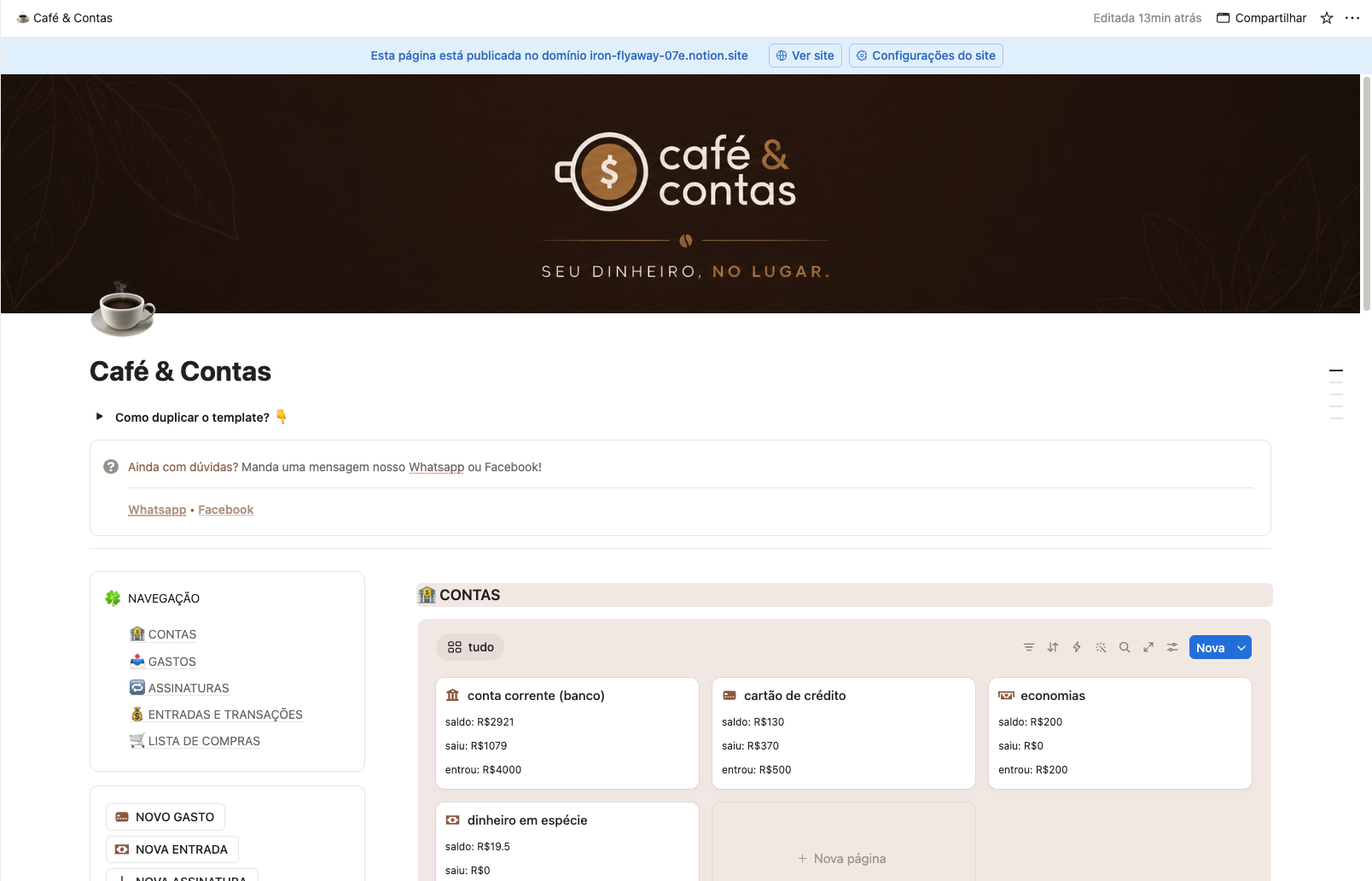The image size is (1372, 881).
Task: Expand 'Como duplicar o template?' toggle
Action: coord(100,417)
